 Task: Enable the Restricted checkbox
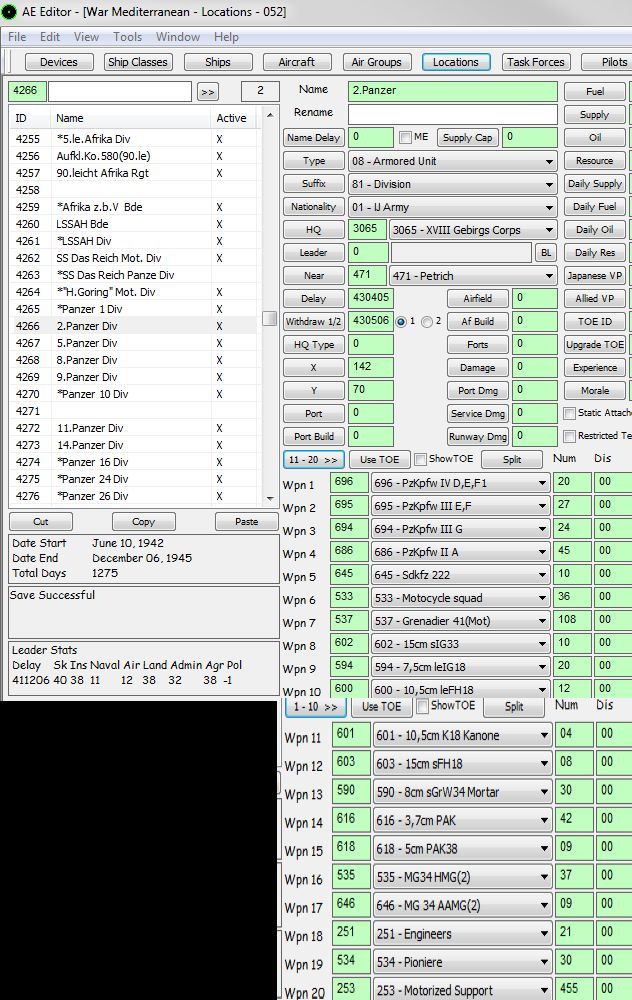click(x=570, y=436)
